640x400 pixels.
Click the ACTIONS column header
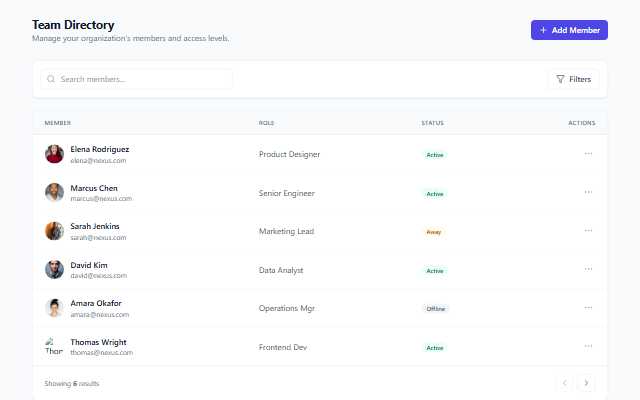tap(582, 123)
